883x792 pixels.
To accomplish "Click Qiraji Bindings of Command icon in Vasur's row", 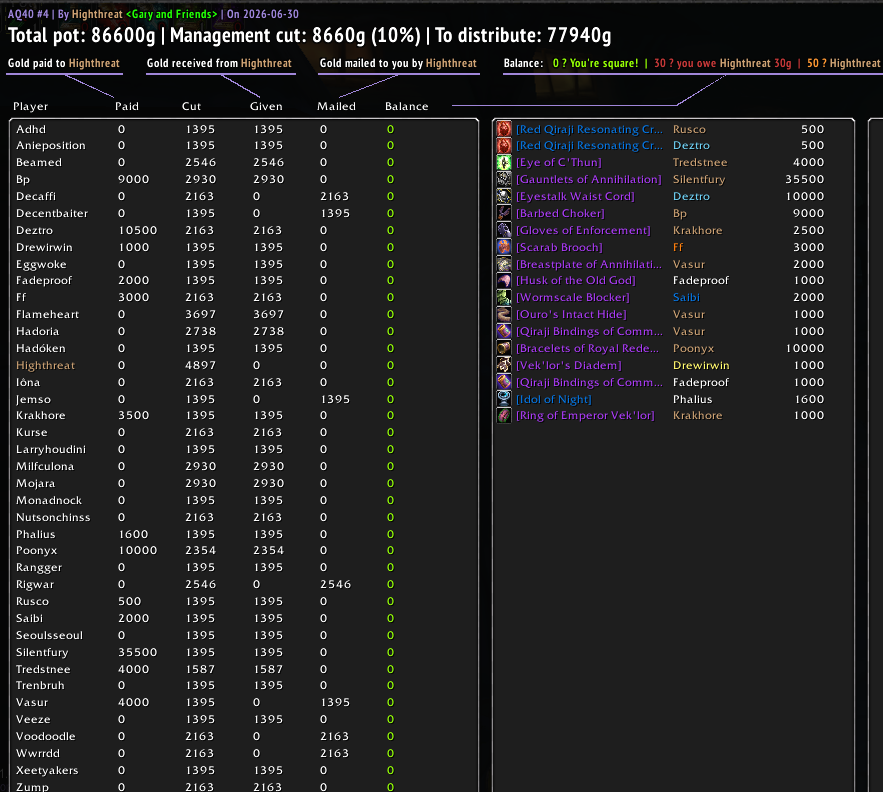I will [x=504, y=331].
